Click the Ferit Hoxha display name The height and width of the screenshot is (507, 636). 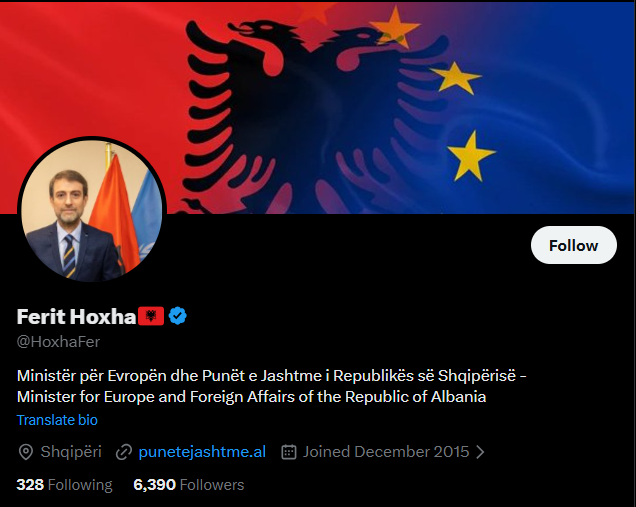[x=76, y=316]
